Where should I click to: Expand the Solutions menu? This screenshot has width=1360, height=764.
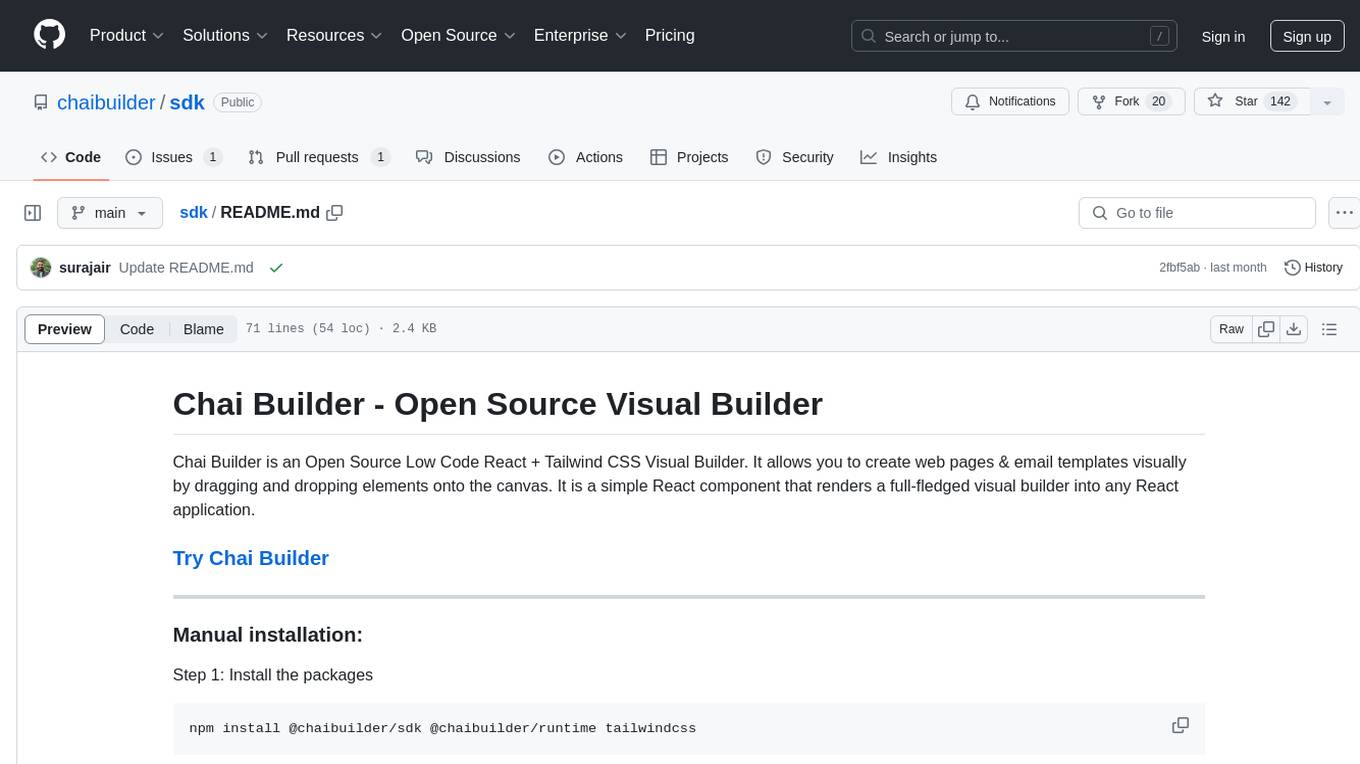pyautogui.click(x=225, y=35)
